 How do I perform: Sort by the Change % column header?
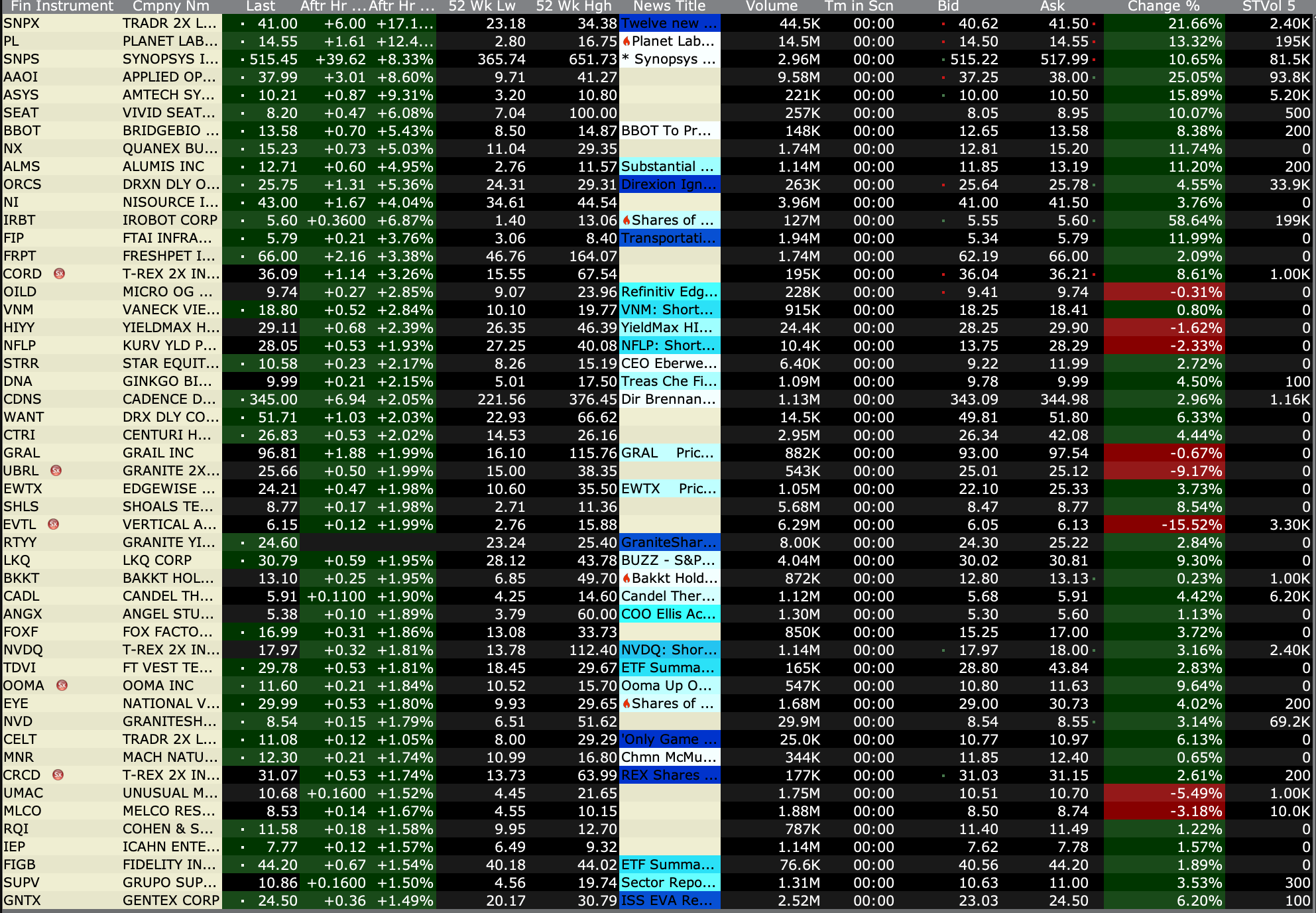click(x=1163, y=6)
